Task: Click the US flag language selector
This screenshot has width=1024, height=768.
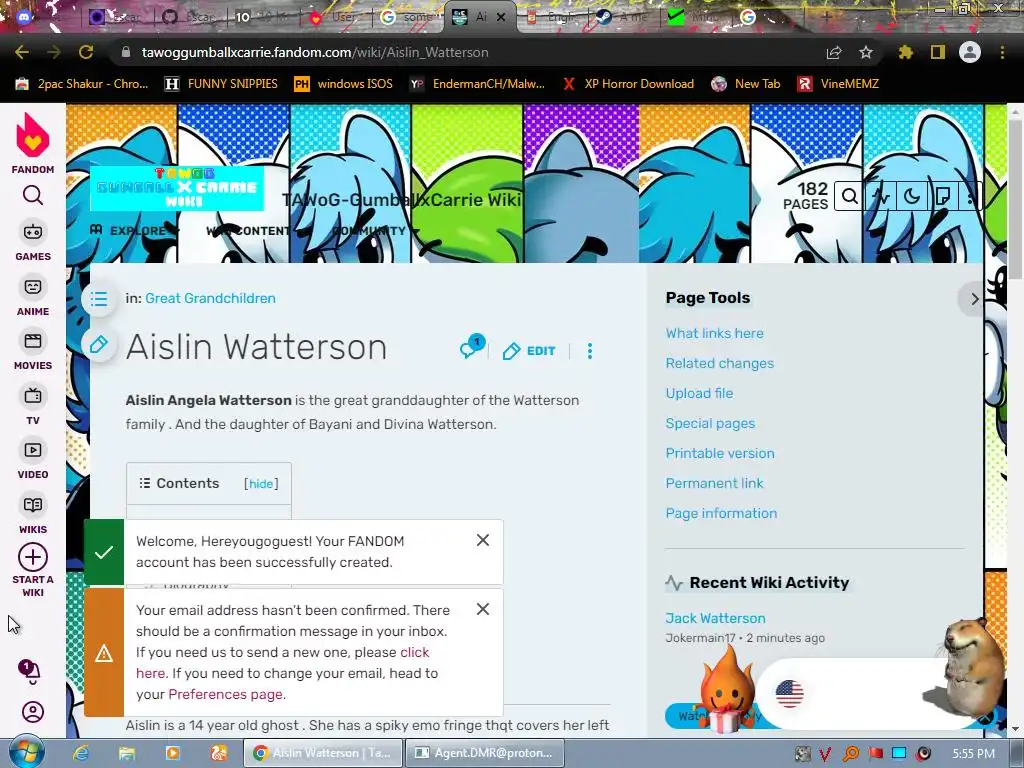Action: click(x=789, y=694)
